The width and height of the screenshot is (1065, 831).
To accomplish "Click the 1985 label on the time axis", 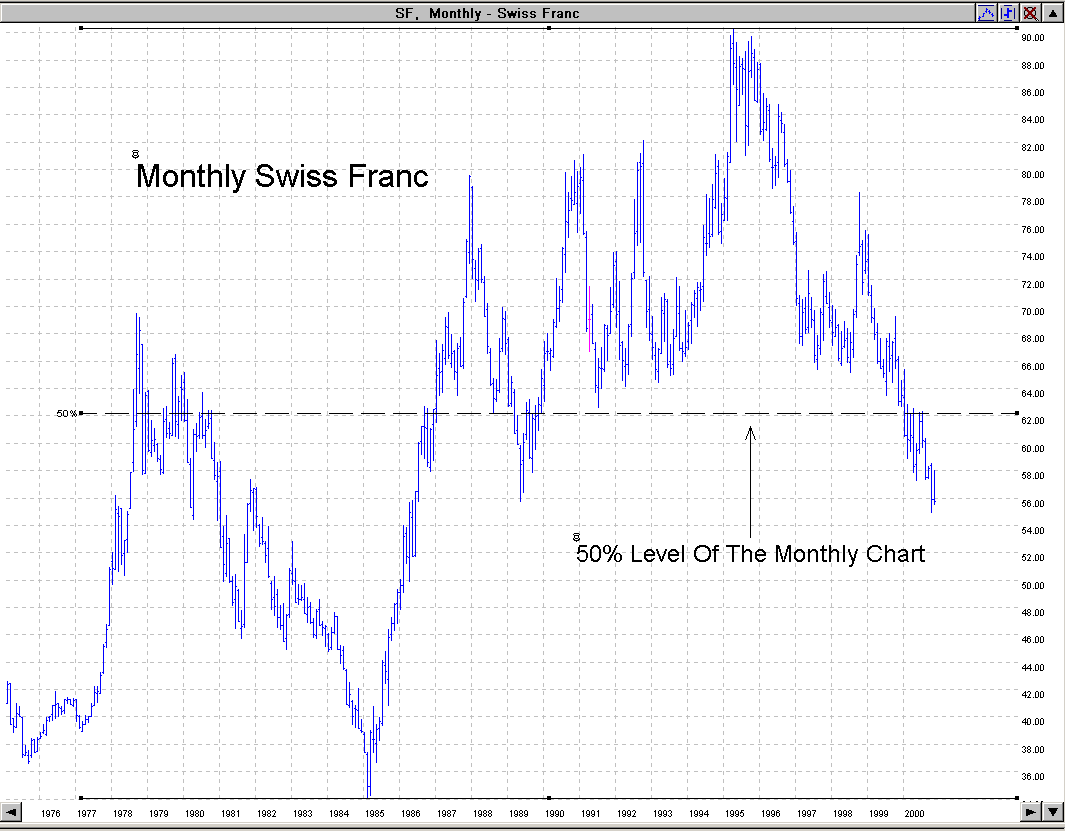I will pos(374,814).
